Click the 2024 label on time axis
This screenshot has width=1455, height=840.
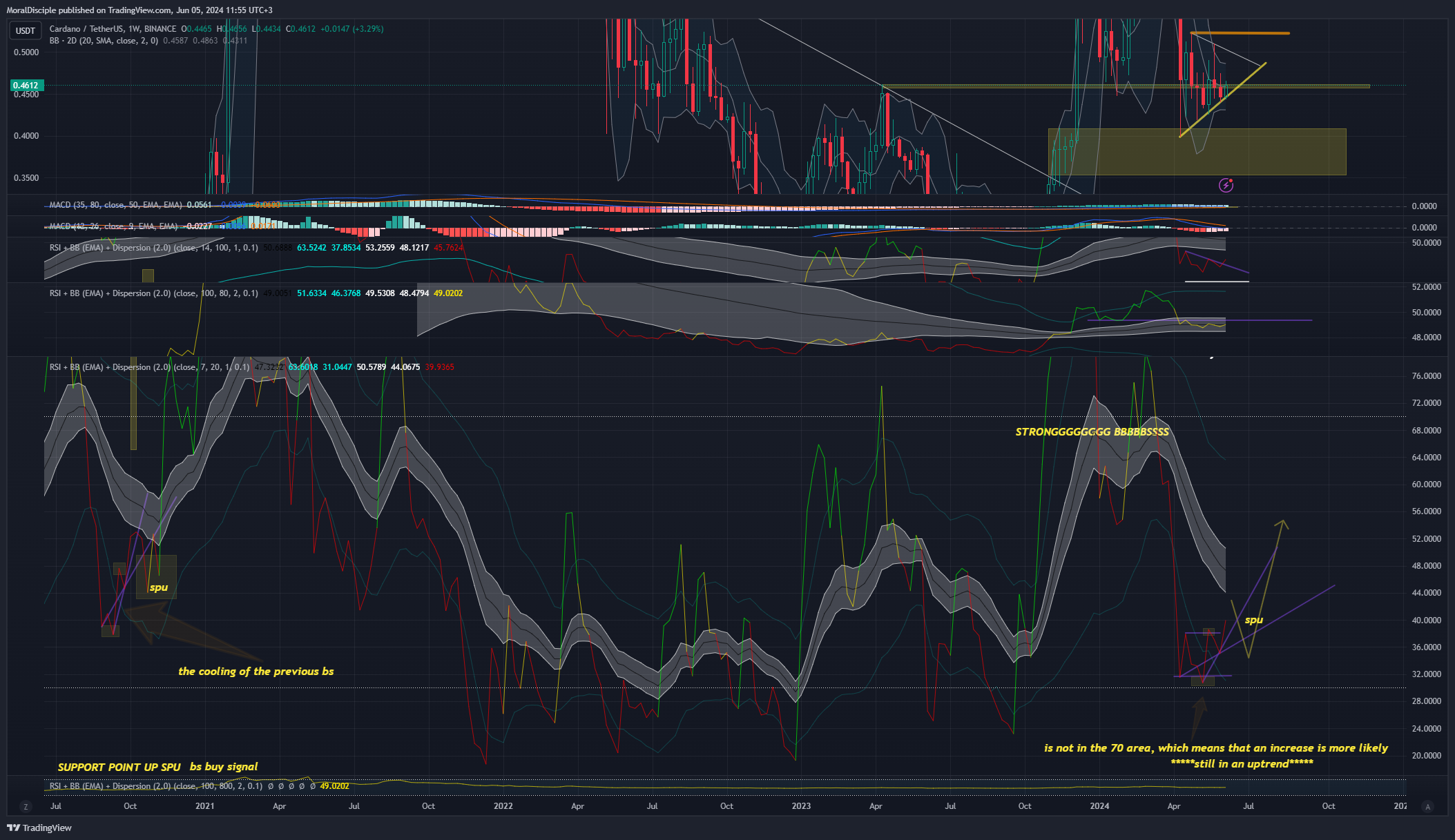tap(1099, 806)
